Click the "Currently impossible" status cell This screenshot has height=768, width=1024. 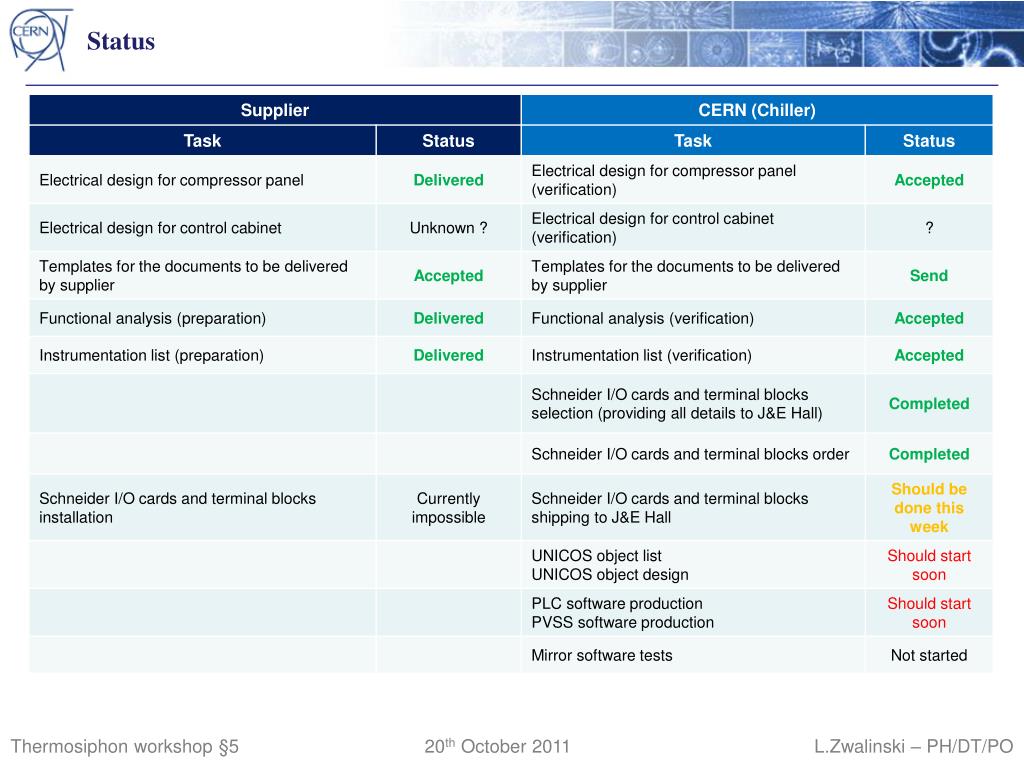449,507
